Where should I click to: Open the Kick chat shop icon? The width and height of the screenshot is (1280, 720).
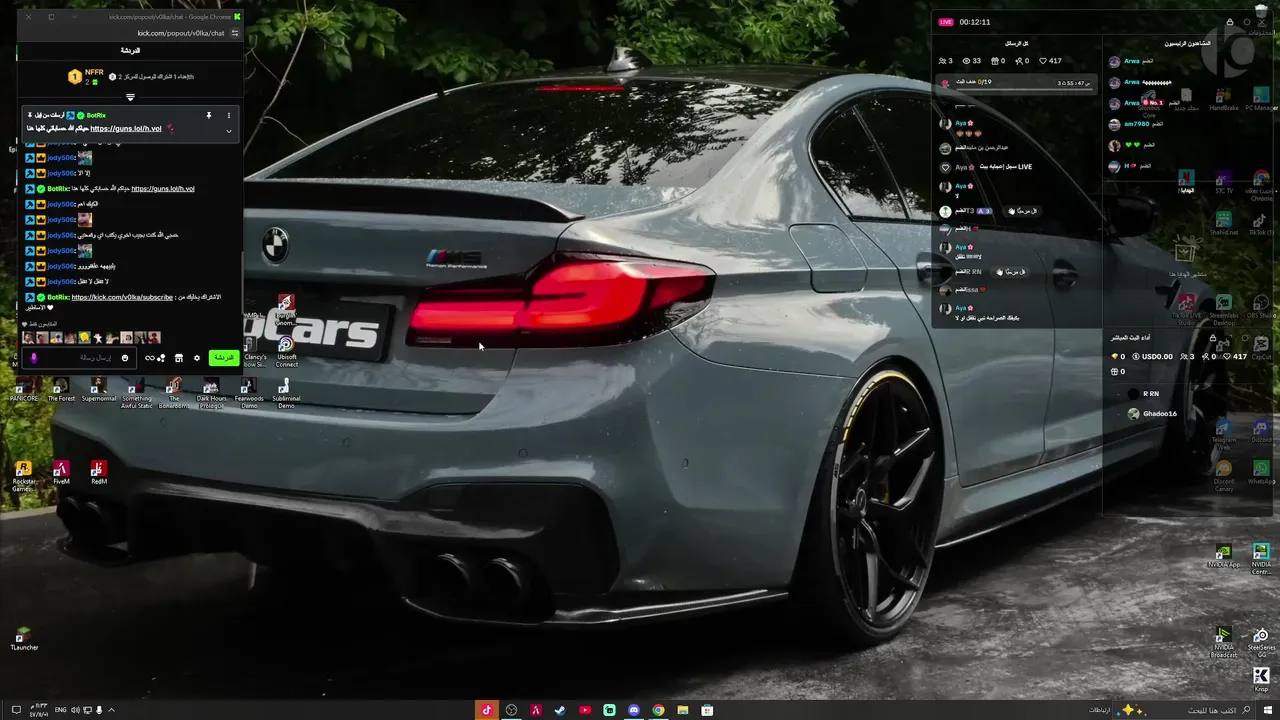tap(179, 358)
